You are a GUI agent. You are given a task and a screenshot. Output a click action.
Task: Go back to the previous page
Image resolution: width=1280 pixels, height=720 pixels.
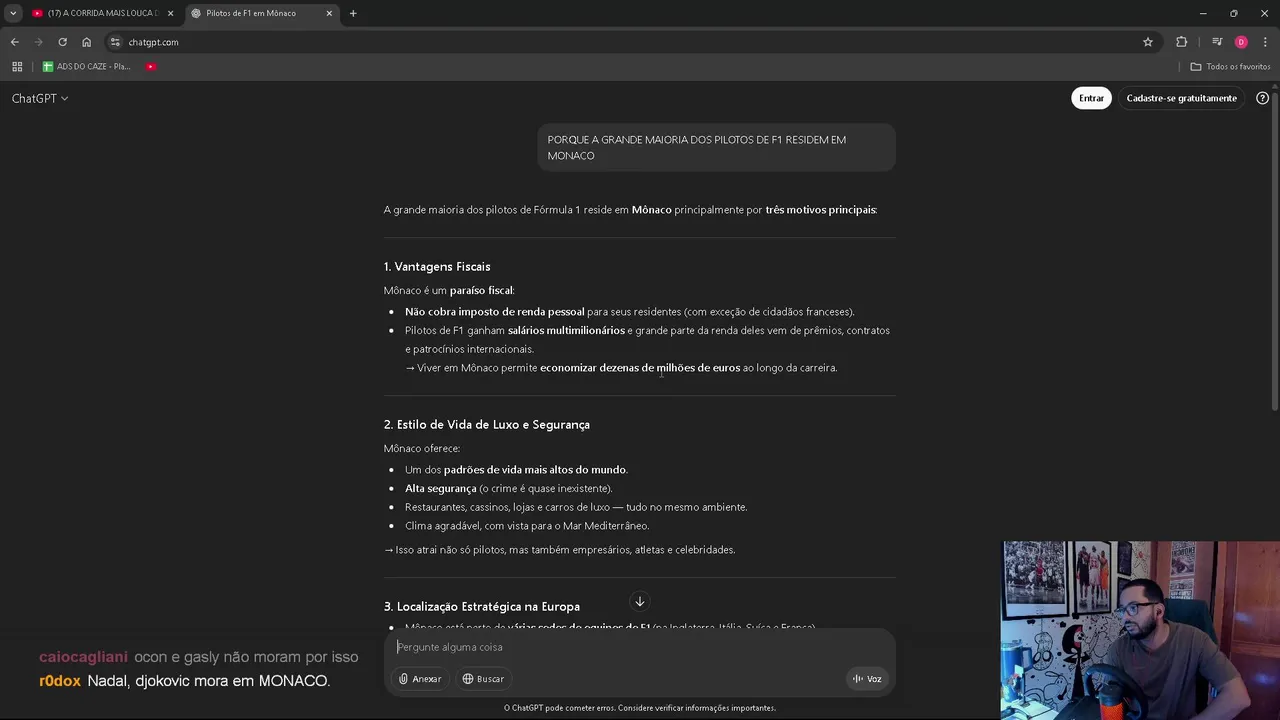pos(14,42)
